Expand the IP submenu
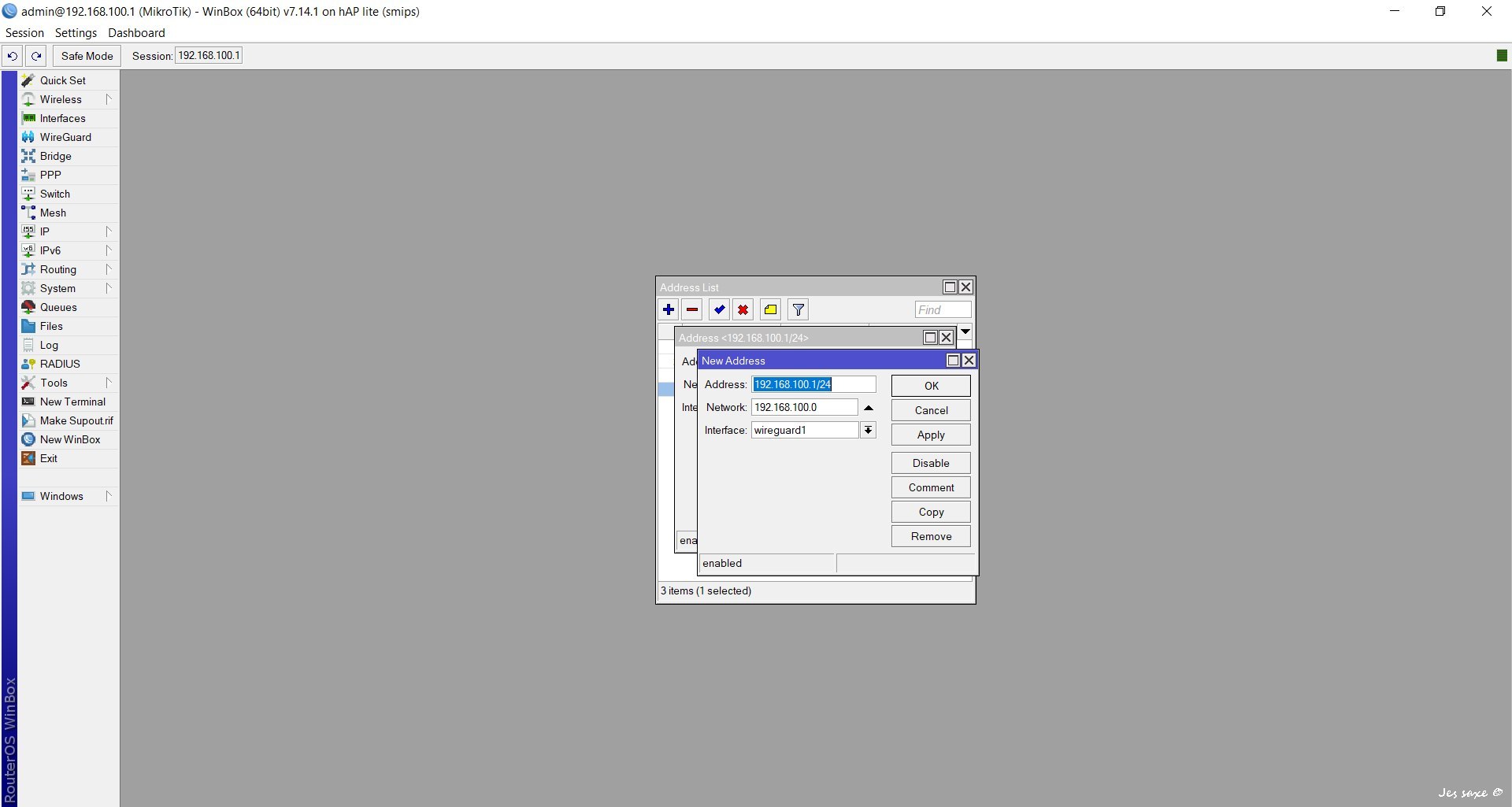 109,231
